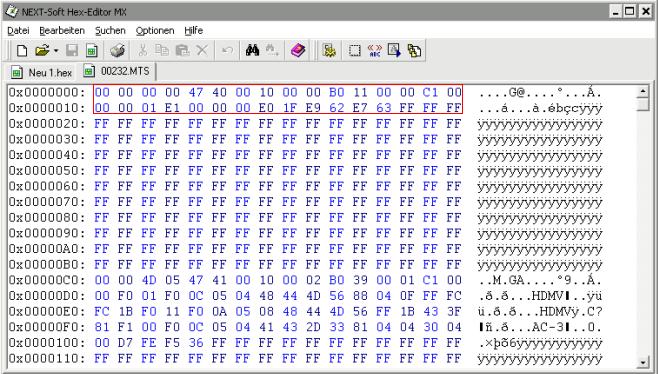Click the Paste icon
Image resolution: width=658 pixels, height=374 pixels.
[x=182, y=51]
